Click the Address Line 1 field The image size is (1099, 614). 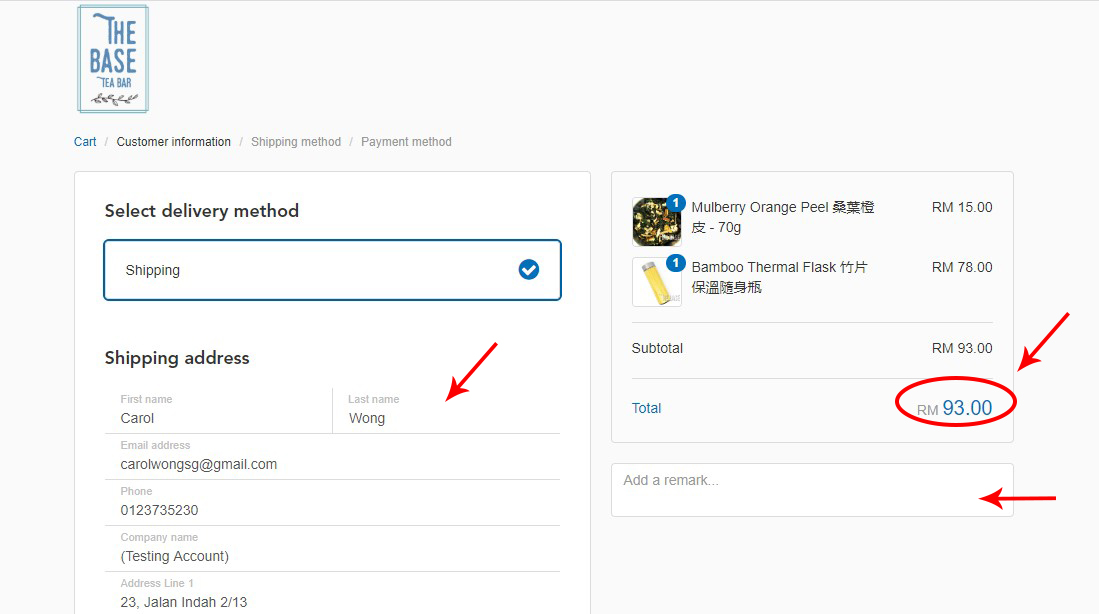tap(332, 601)
